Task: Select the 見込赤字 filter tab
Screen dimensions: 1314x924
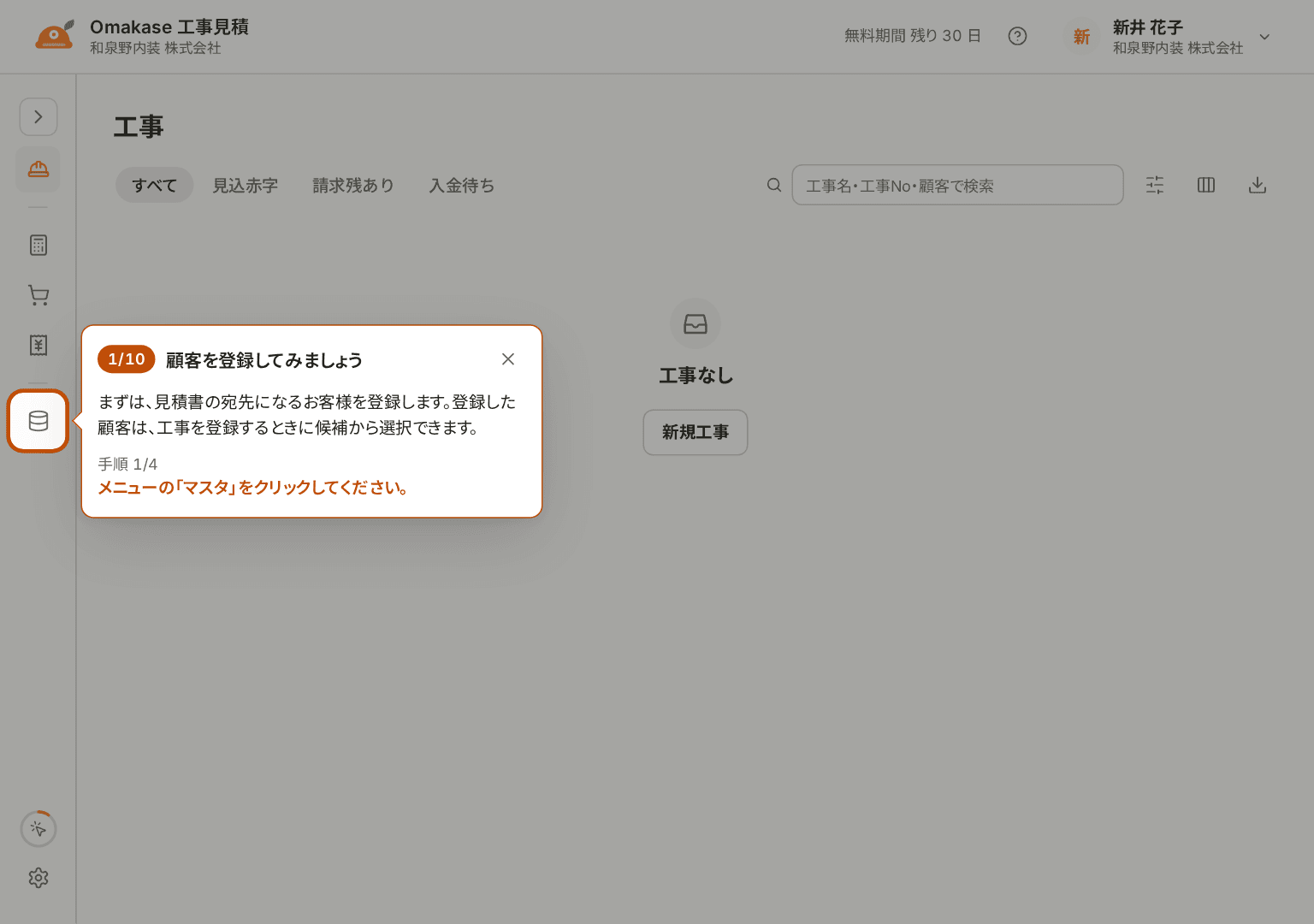Action: click(246, 186)
